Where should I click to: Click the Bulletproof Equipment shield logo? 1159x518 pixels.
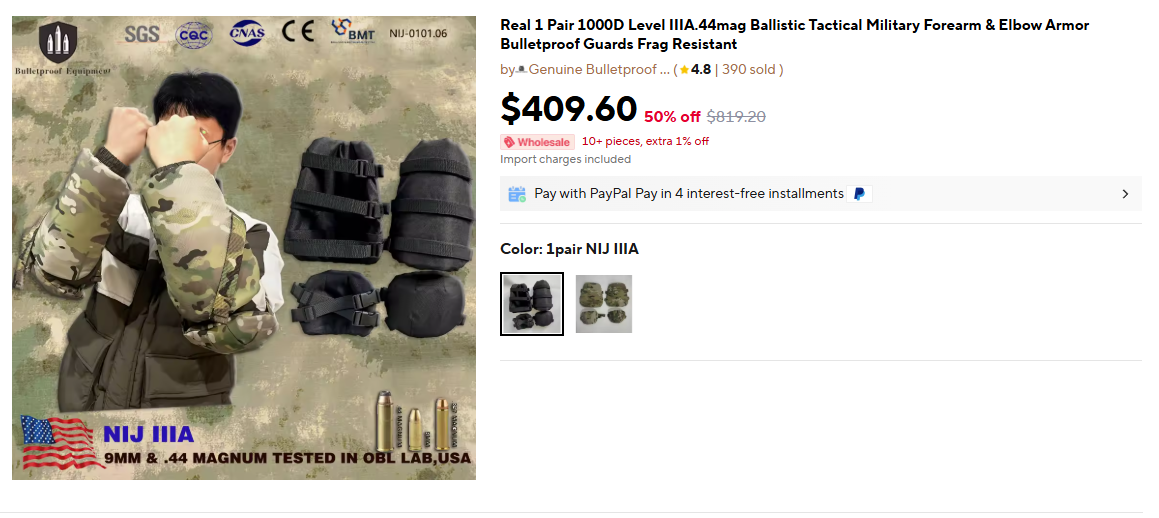(58, 42)
